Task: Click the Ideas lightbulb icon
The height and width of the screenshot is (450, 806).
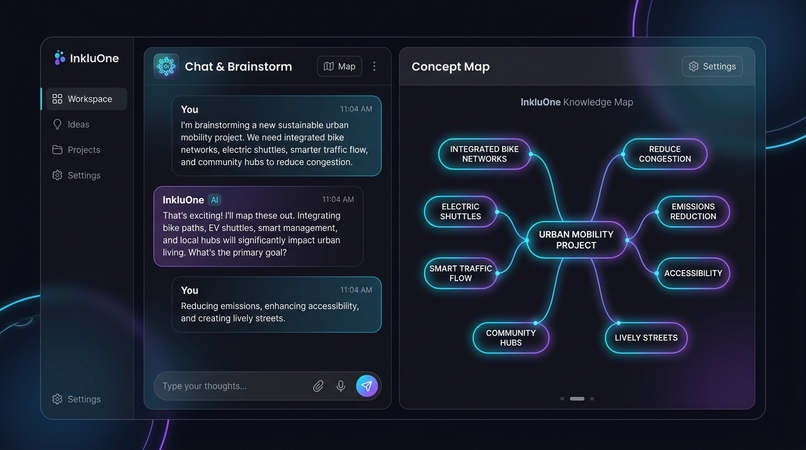Action: [x=57, y=124]
